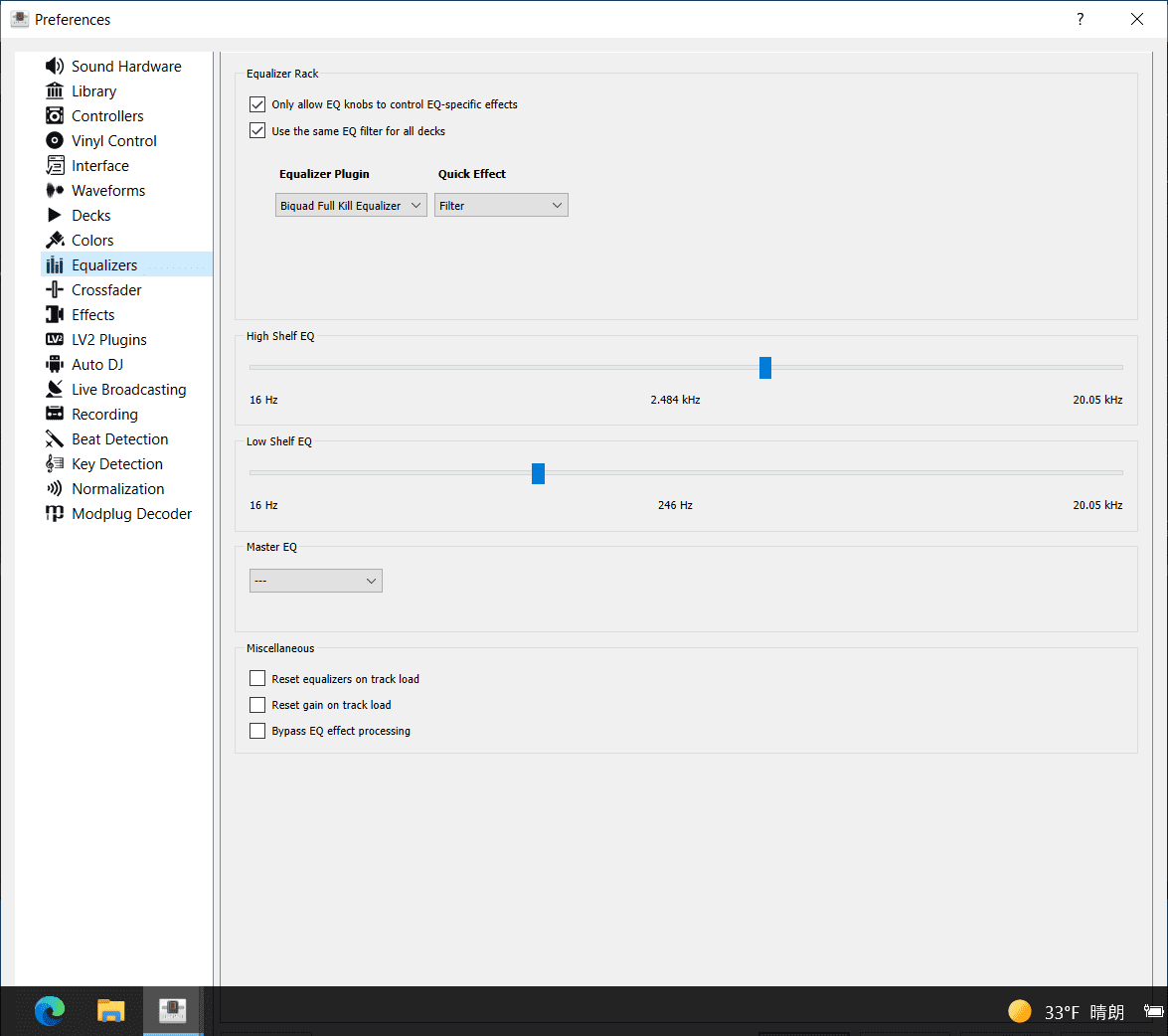Image resolution: width=1168 pixels, height=1036 pixels.
Task: Enable Reset gain on track load
Action: pyautogui.click(x=257, y=705)
